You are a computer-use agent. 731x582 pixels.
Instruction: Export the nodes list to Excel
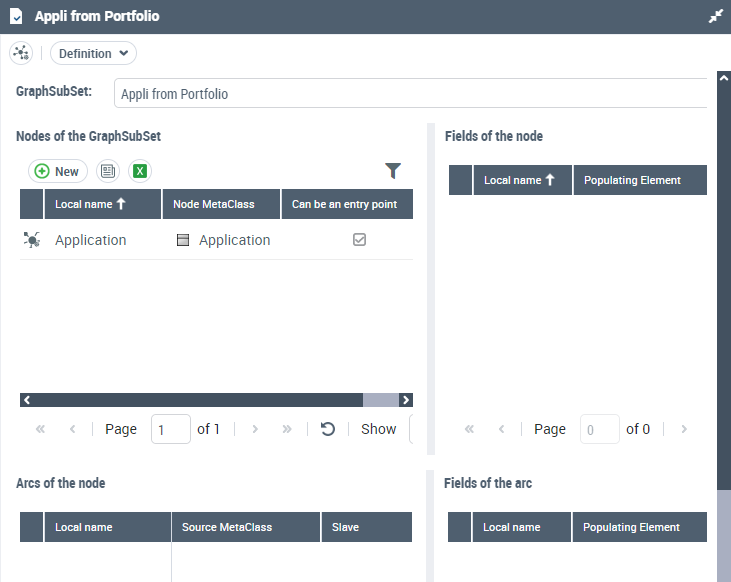tap(140, 171)
